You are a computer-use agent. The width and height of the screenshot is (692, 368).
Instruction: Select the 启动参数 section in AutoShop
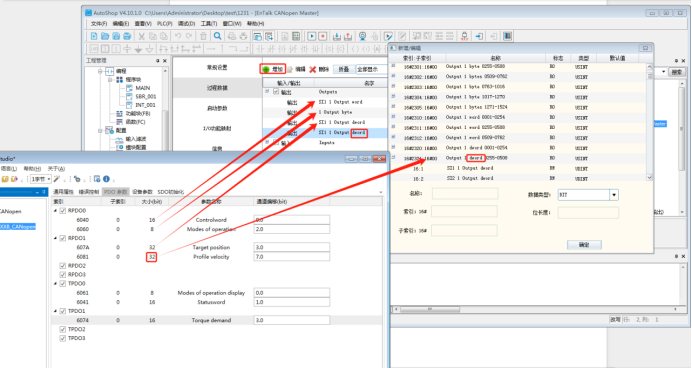[217, 108]
